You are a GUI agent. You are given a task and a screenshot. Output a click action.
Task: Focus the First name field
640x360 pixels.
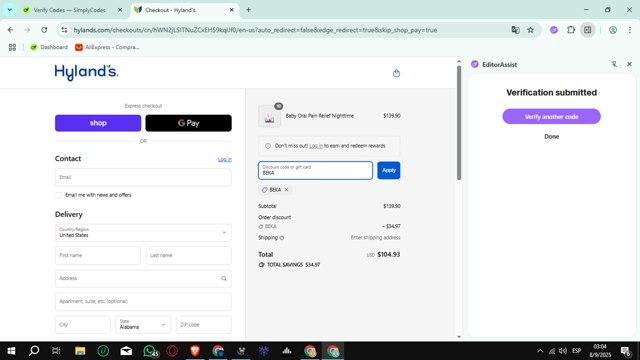tap(98, 256)
